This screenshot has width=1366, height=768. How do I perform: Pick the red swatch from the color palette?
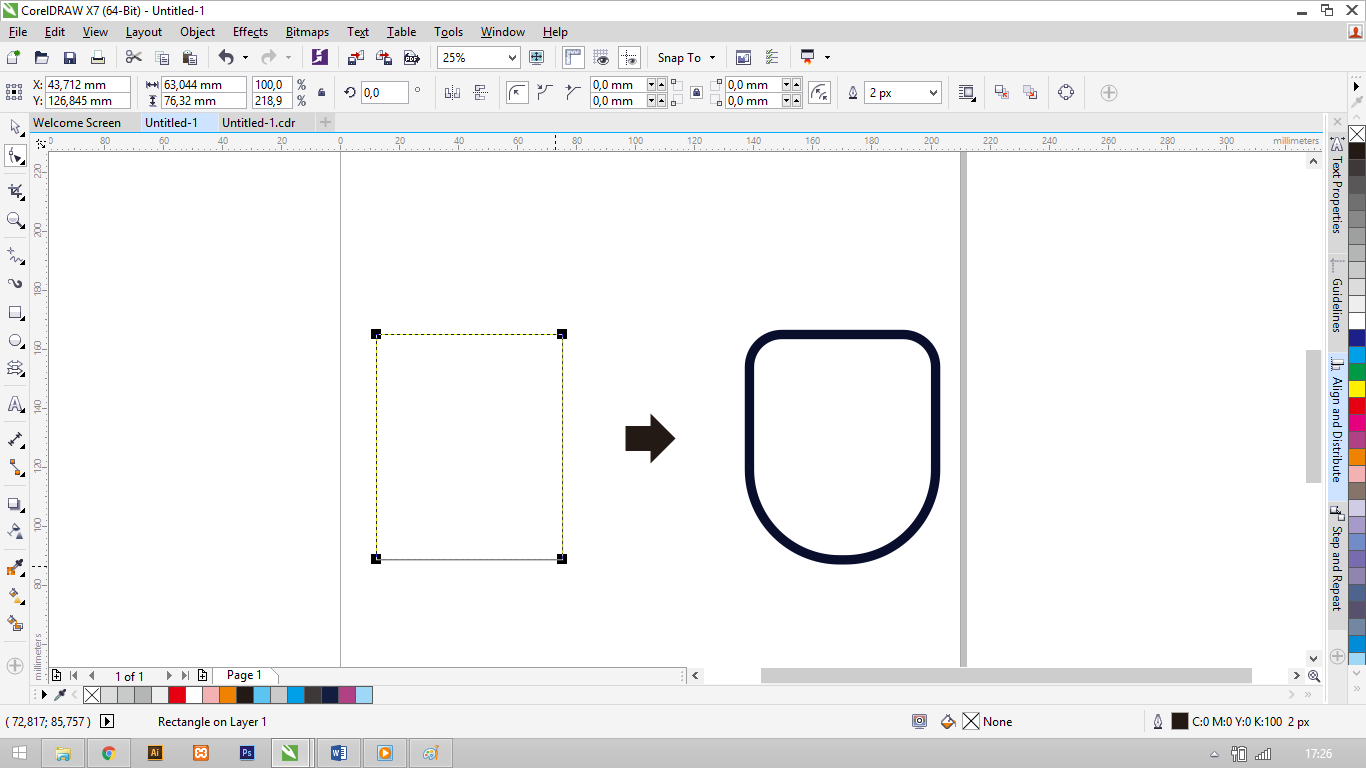point(175,694)
